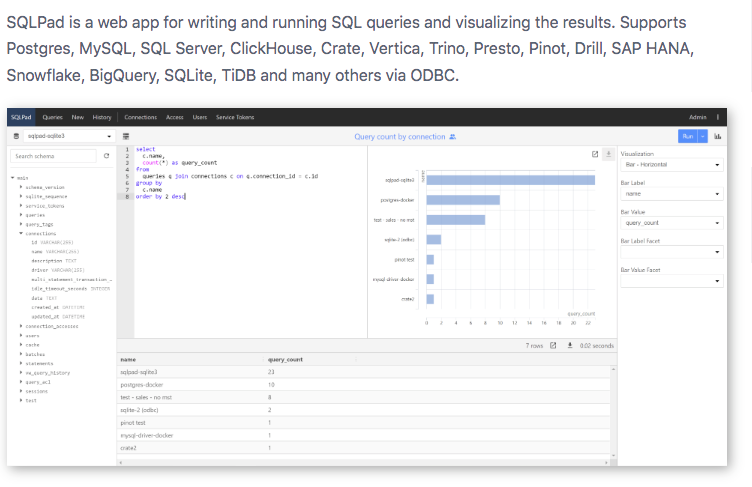Open chart in new window icon
The image size is (752, 487).
pyautogui.click(x=595, y=154)
